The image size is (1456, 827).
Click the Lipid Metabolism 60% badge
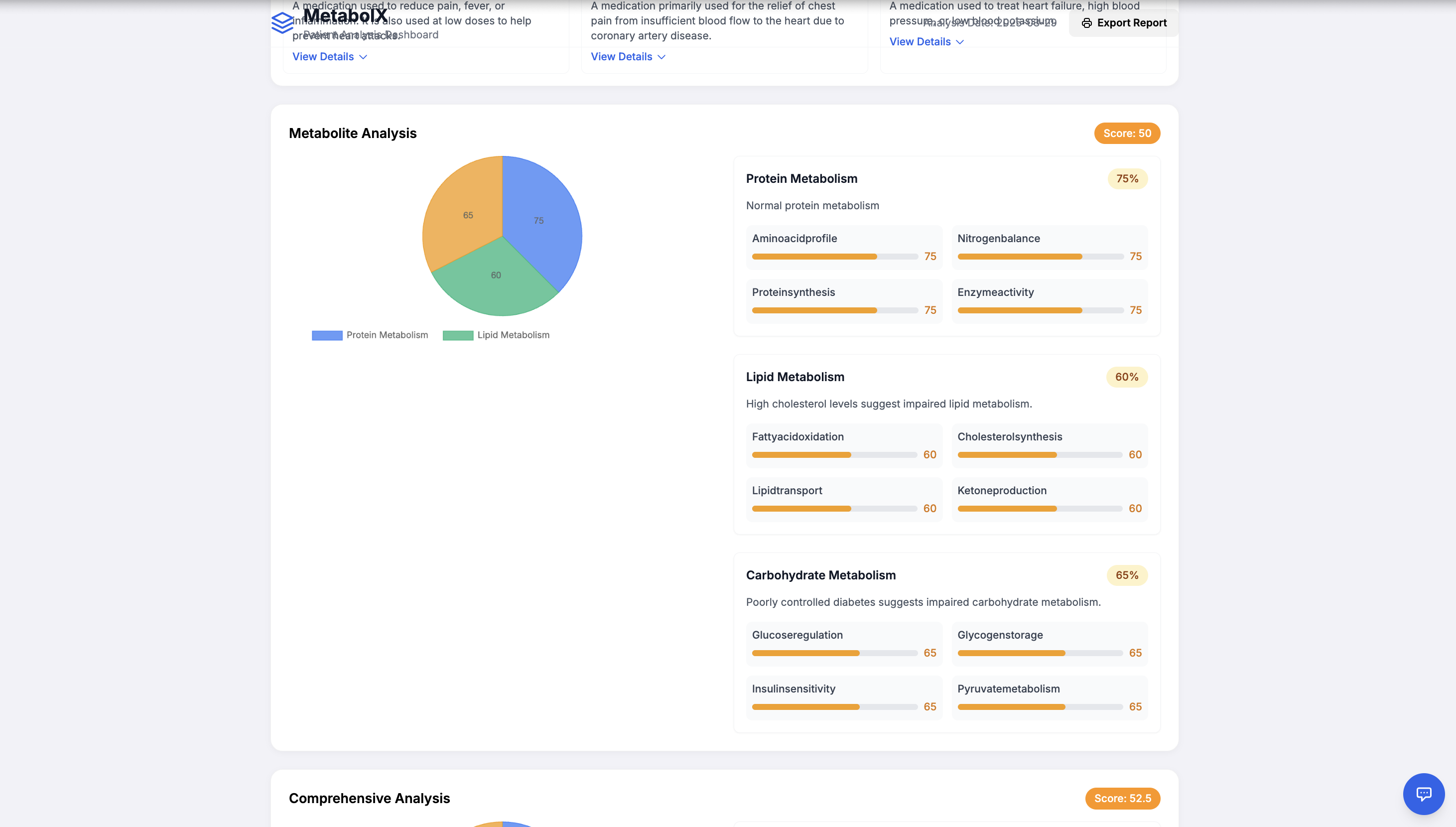pos(1126,377)
